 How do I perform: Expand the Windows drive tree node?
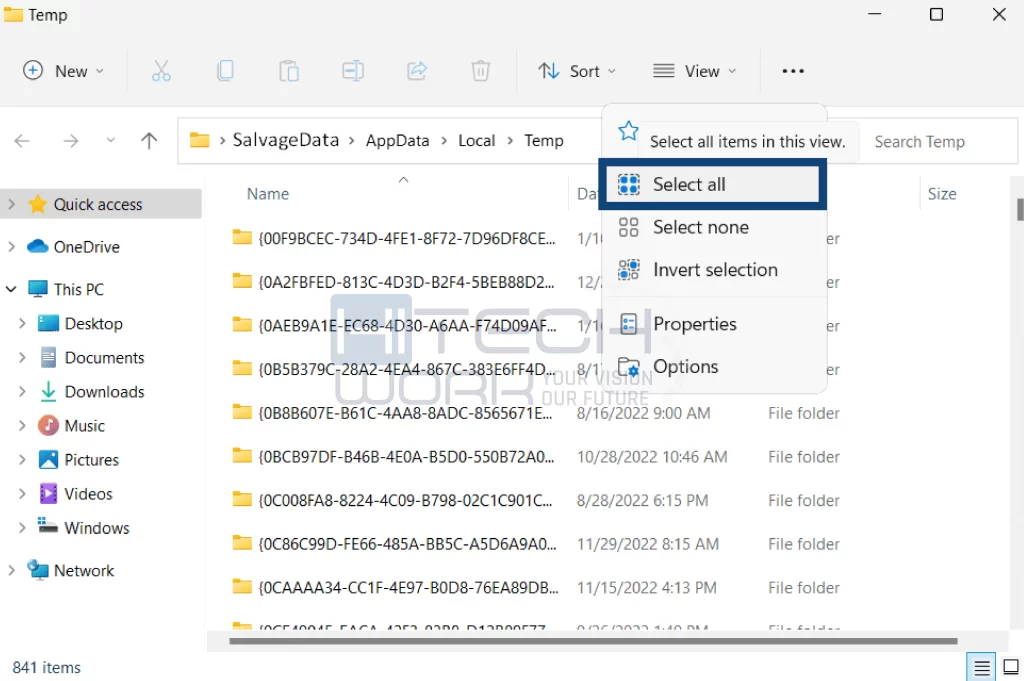[22, 528]
